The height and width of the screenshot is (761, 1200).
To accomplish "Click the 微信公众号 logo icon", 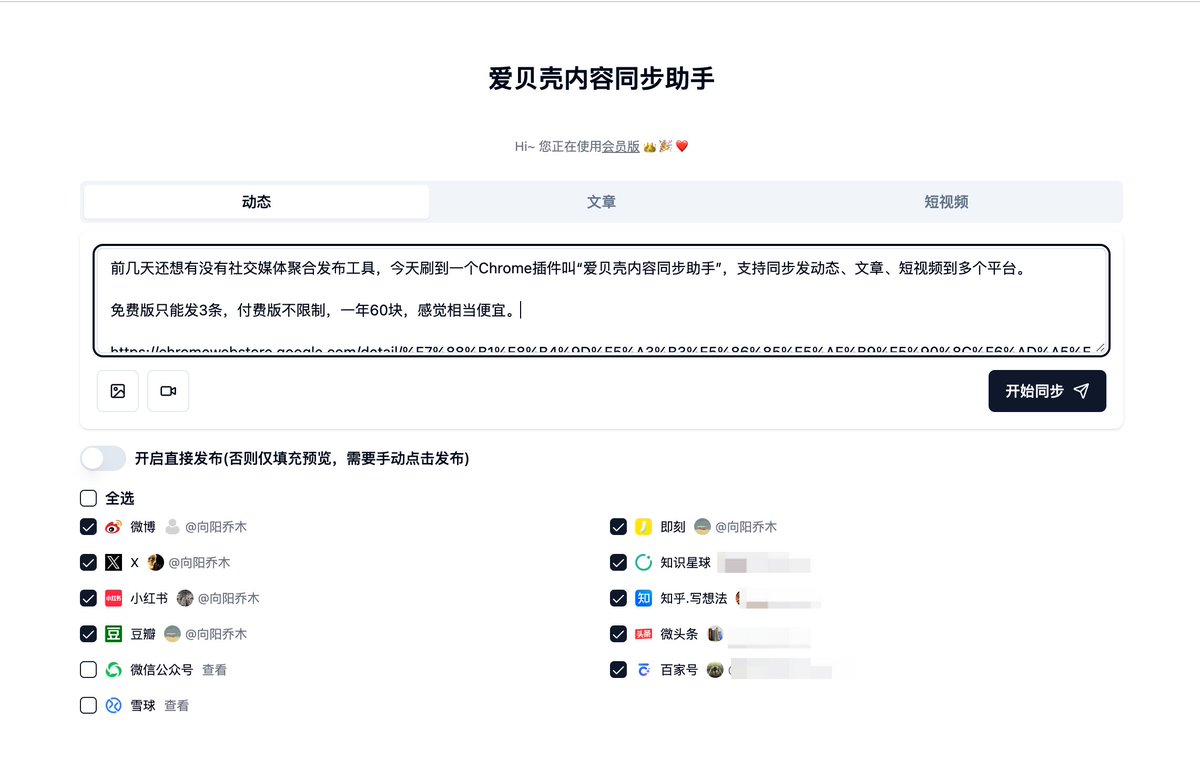I will [x=114, y=670].
